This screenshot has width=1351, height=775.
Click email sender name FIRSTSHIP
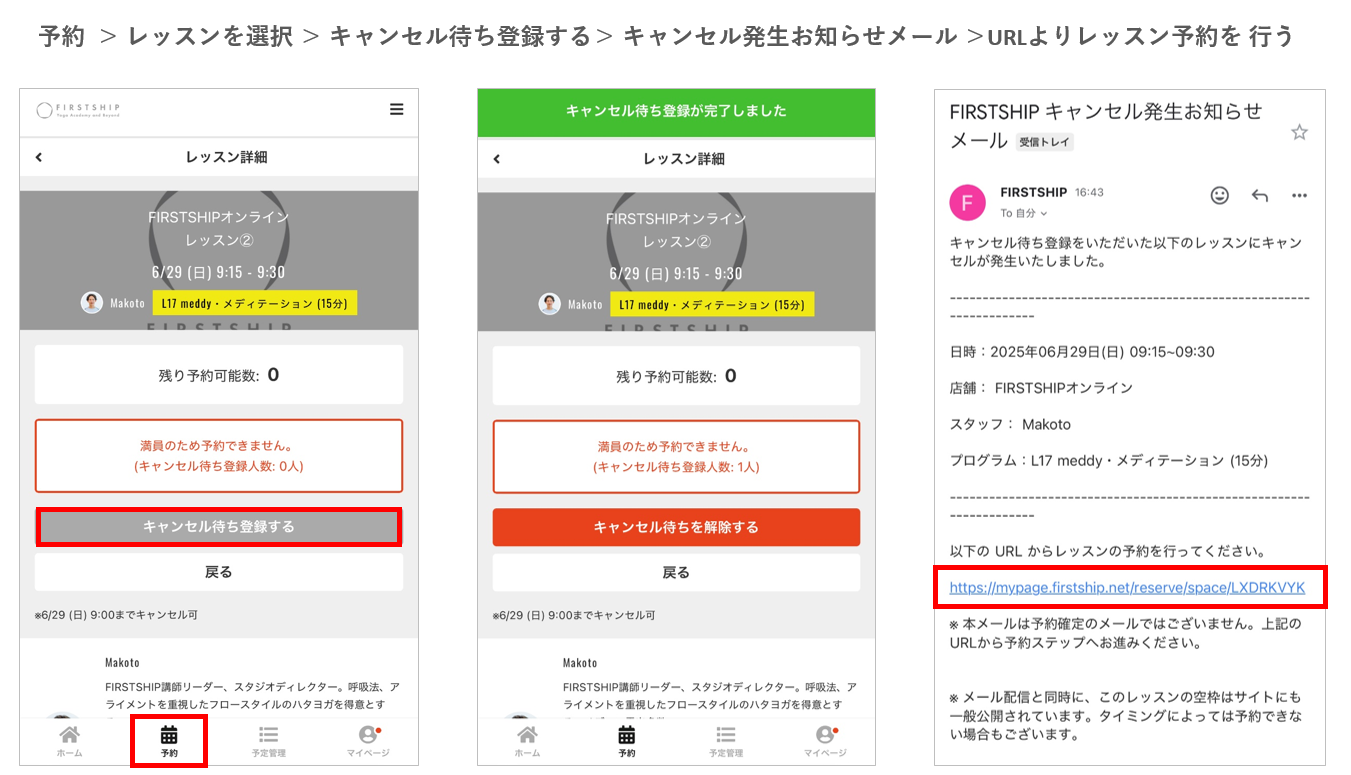pyautogui.click(x=1034, y=192)
